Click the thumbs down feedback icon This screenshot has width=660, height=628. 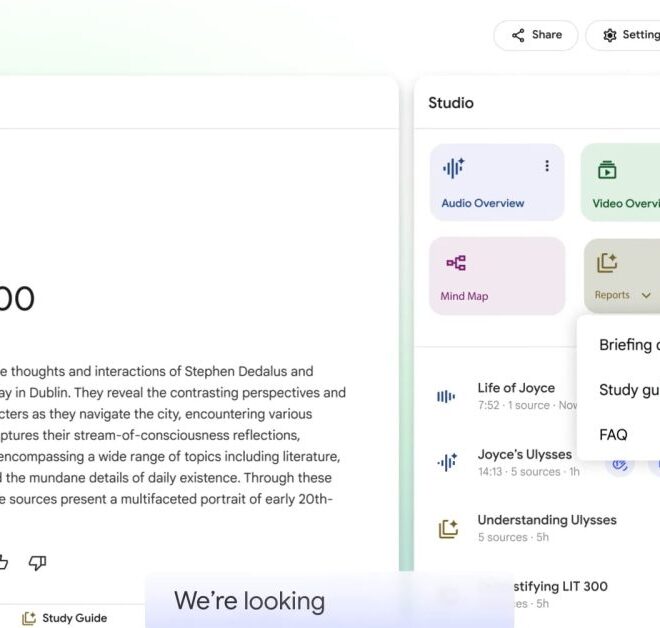[37, 563]
